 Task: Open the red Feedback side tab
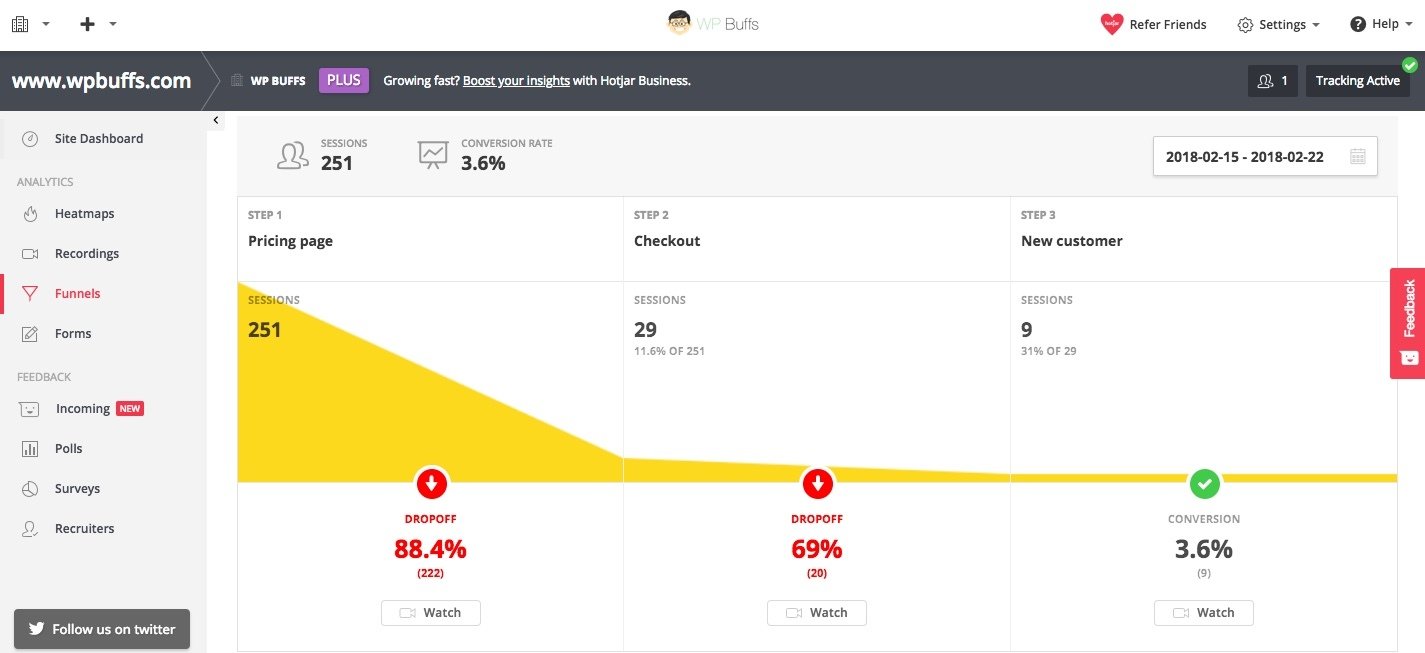tap(1408, 323)
